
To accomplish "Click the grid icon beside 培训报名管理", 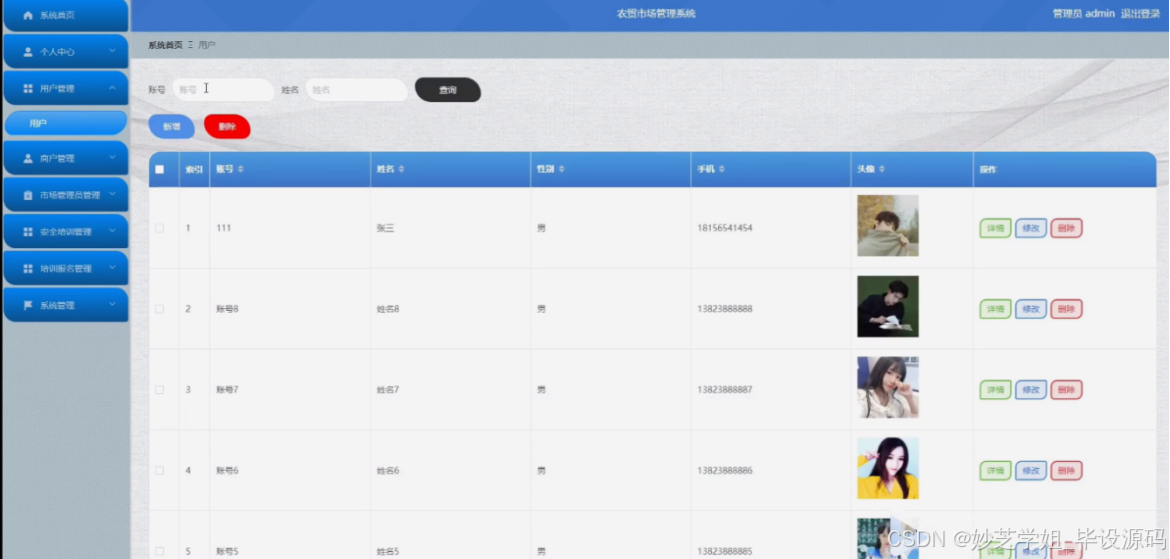I will pos(28,268).
